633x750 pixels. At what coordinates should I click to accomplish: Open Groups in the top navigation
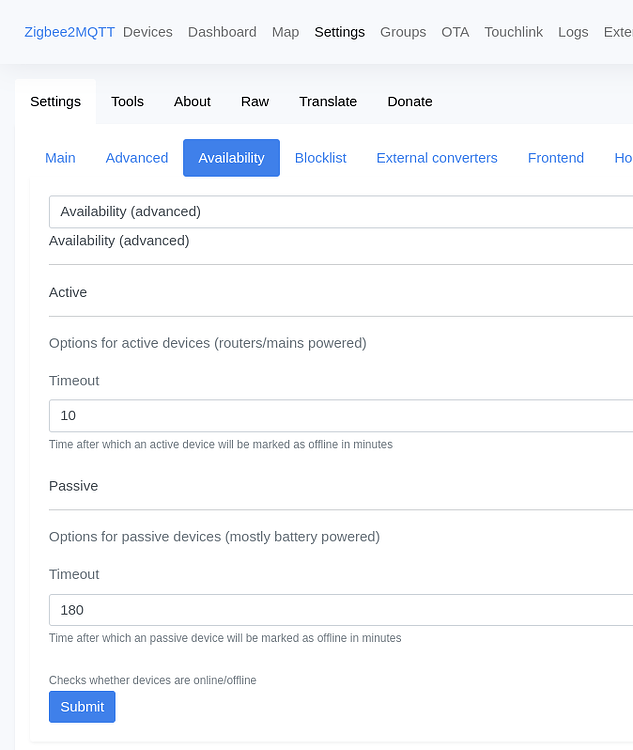click(403, 32)
